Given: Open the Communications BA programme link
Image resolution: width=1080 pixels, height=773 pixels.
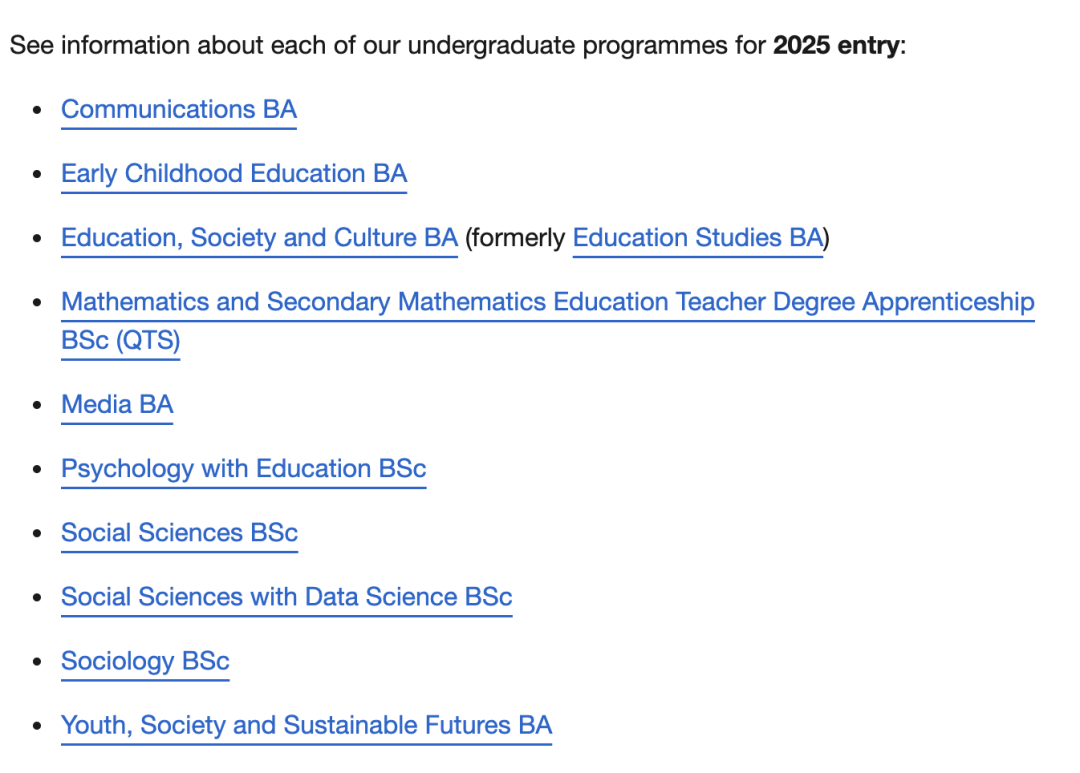Looking at the screenshot, I should tap(179, 110).
